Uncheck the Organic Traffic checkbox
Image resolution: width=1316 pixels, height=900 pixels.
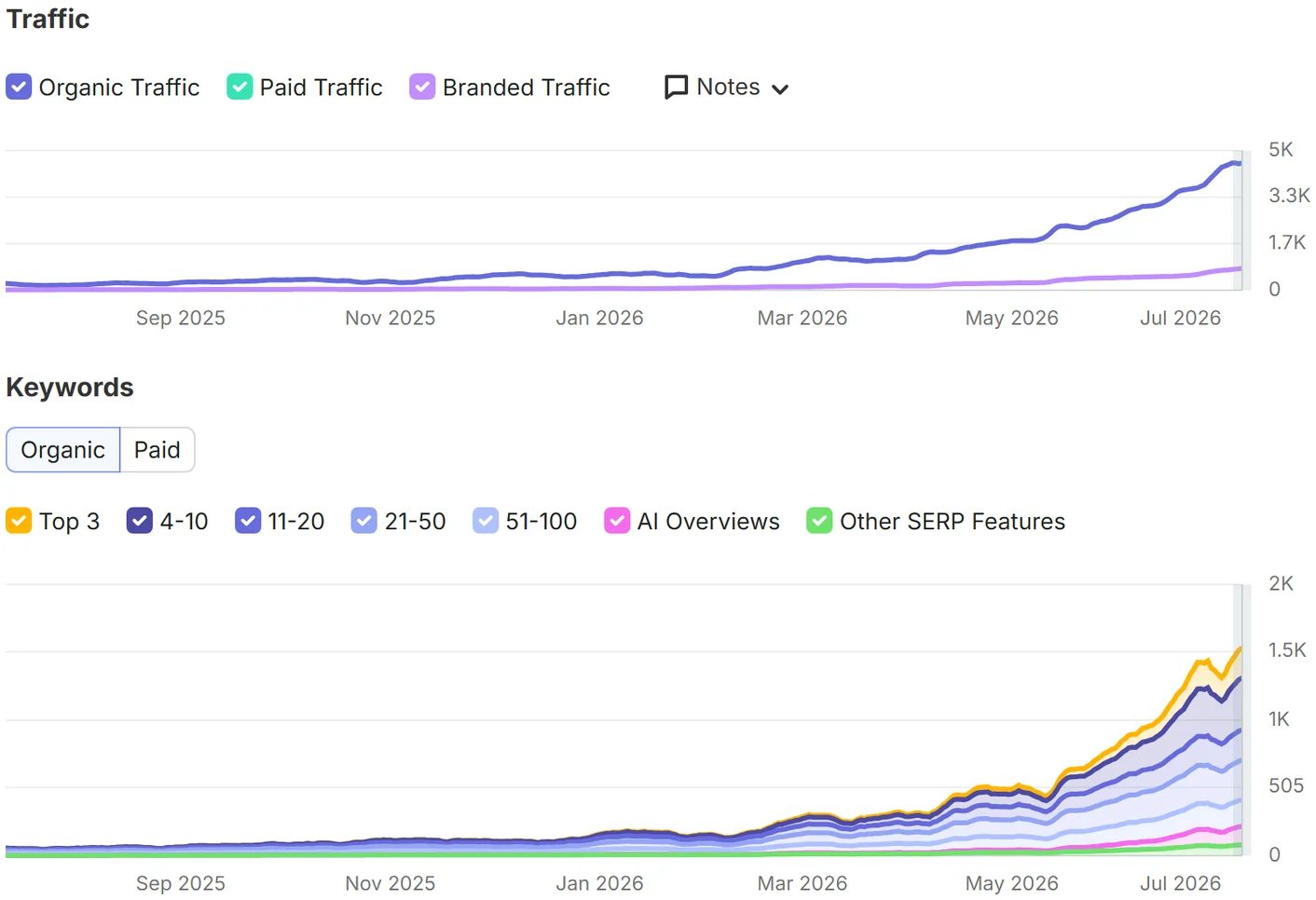coord(19,87)
